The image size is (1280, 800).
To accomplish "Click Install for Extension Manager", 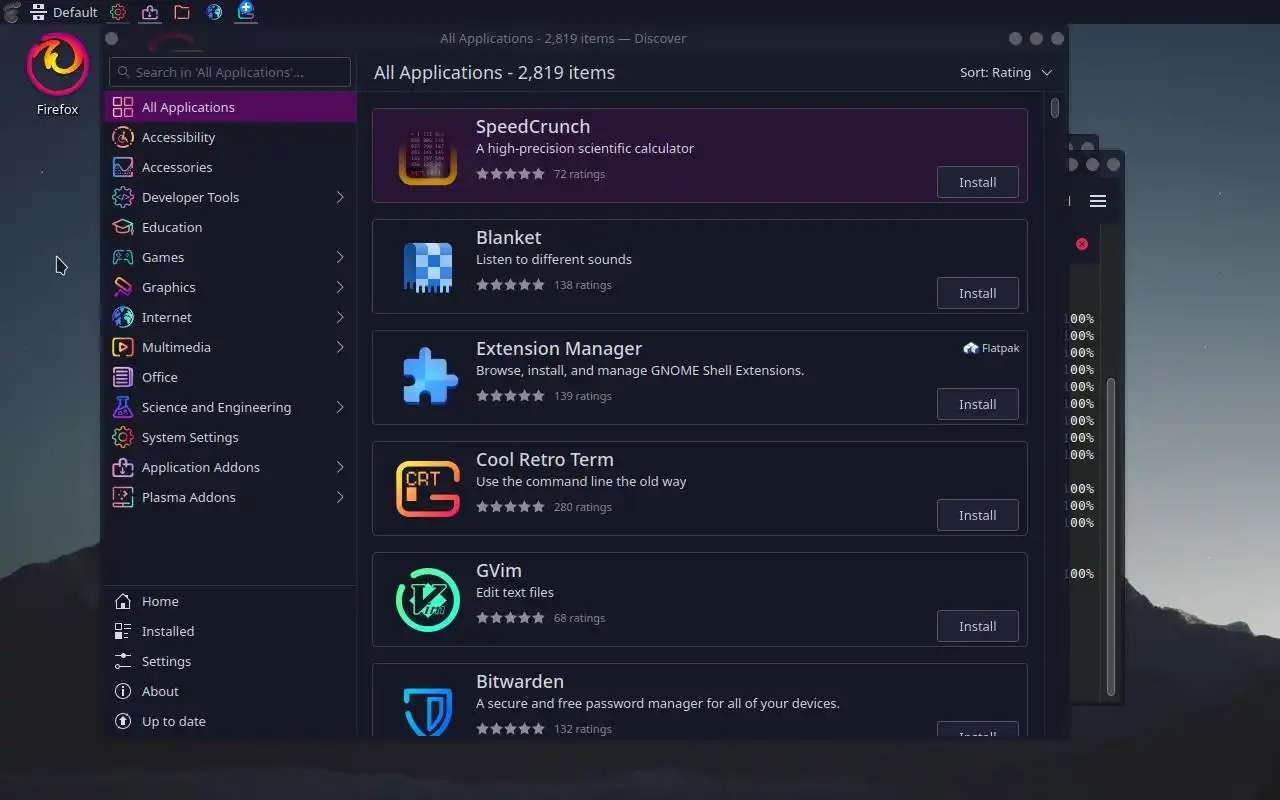I will [x=978, y=404].
